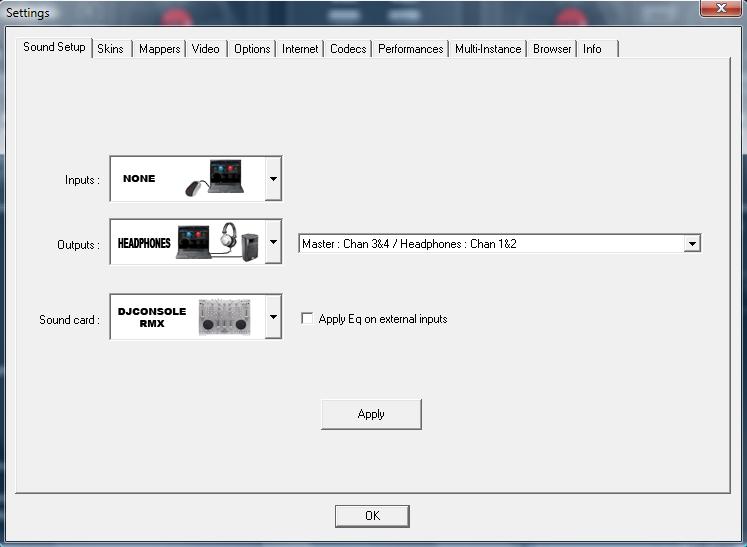Screen dimensions: 747x547
Task: Click the Inputs : field label
Action: 82,180
